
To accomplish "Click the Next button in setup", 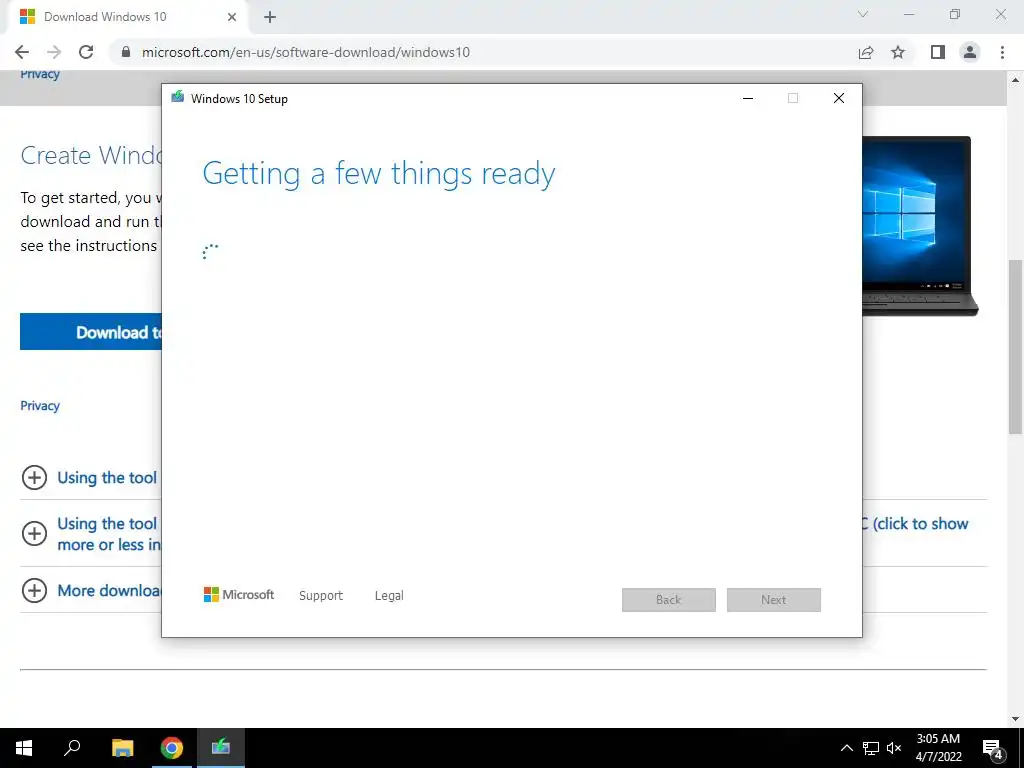I will [x=774, y=600].
